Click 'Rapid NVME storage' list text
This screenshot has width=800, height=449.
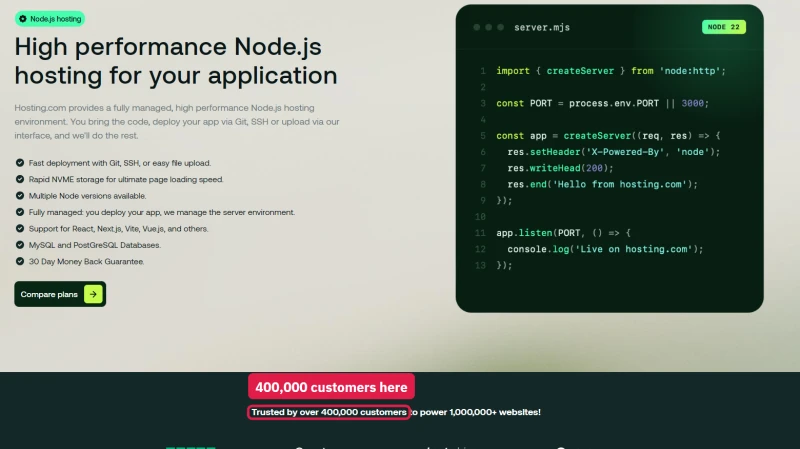point(126,179)
